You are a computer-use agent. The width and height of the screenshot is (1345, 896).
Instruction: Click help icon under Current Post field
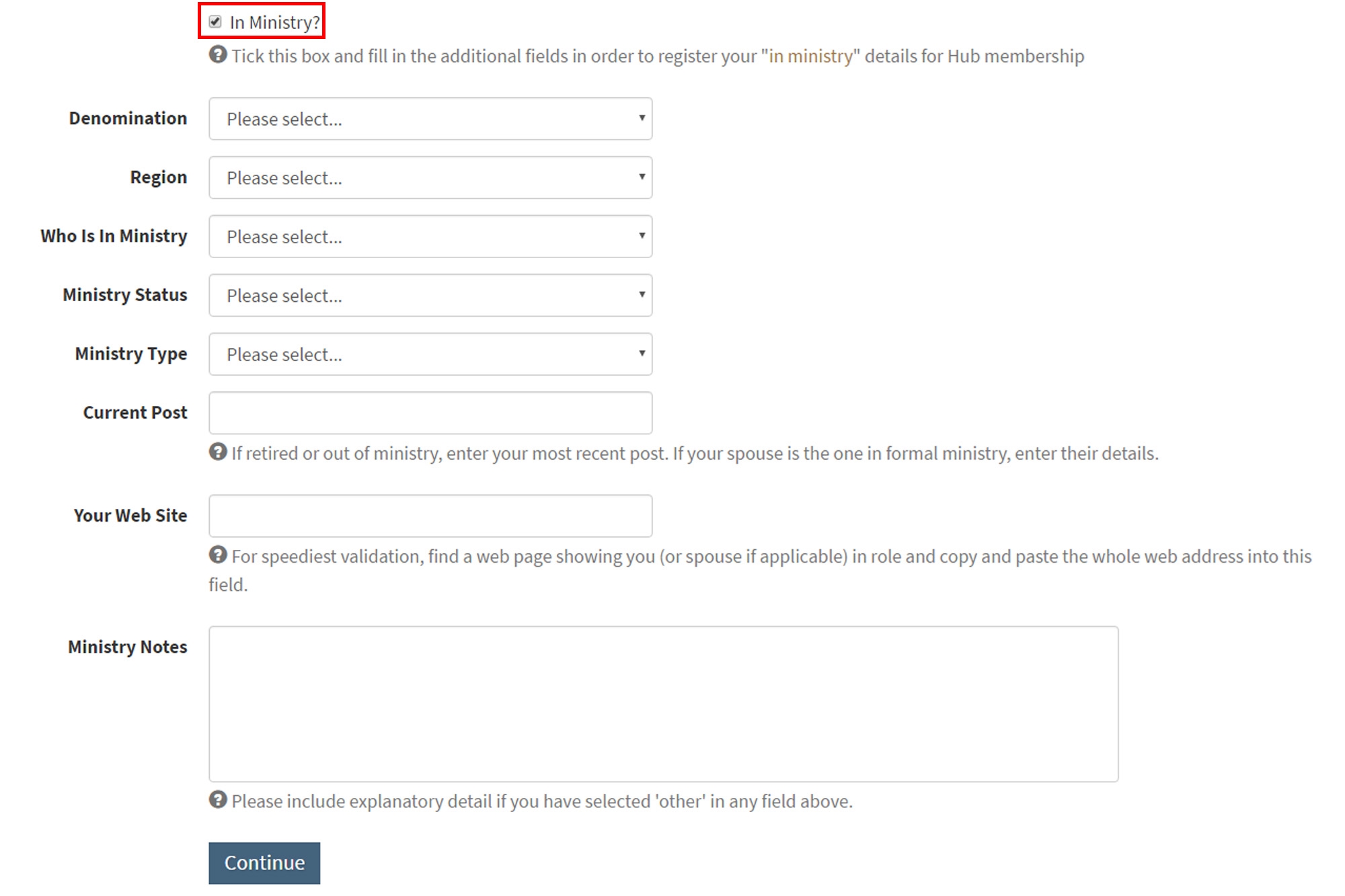click(218, 452)
